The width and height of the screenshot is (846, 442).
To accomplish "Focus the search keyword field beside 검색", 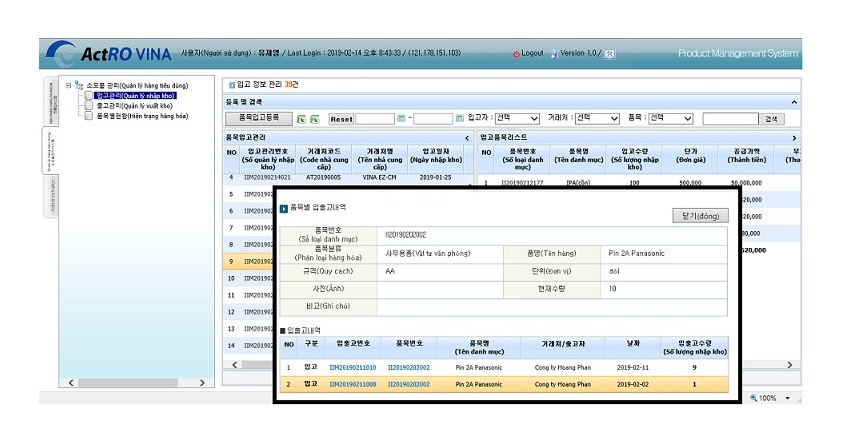I will coord(731,119).
